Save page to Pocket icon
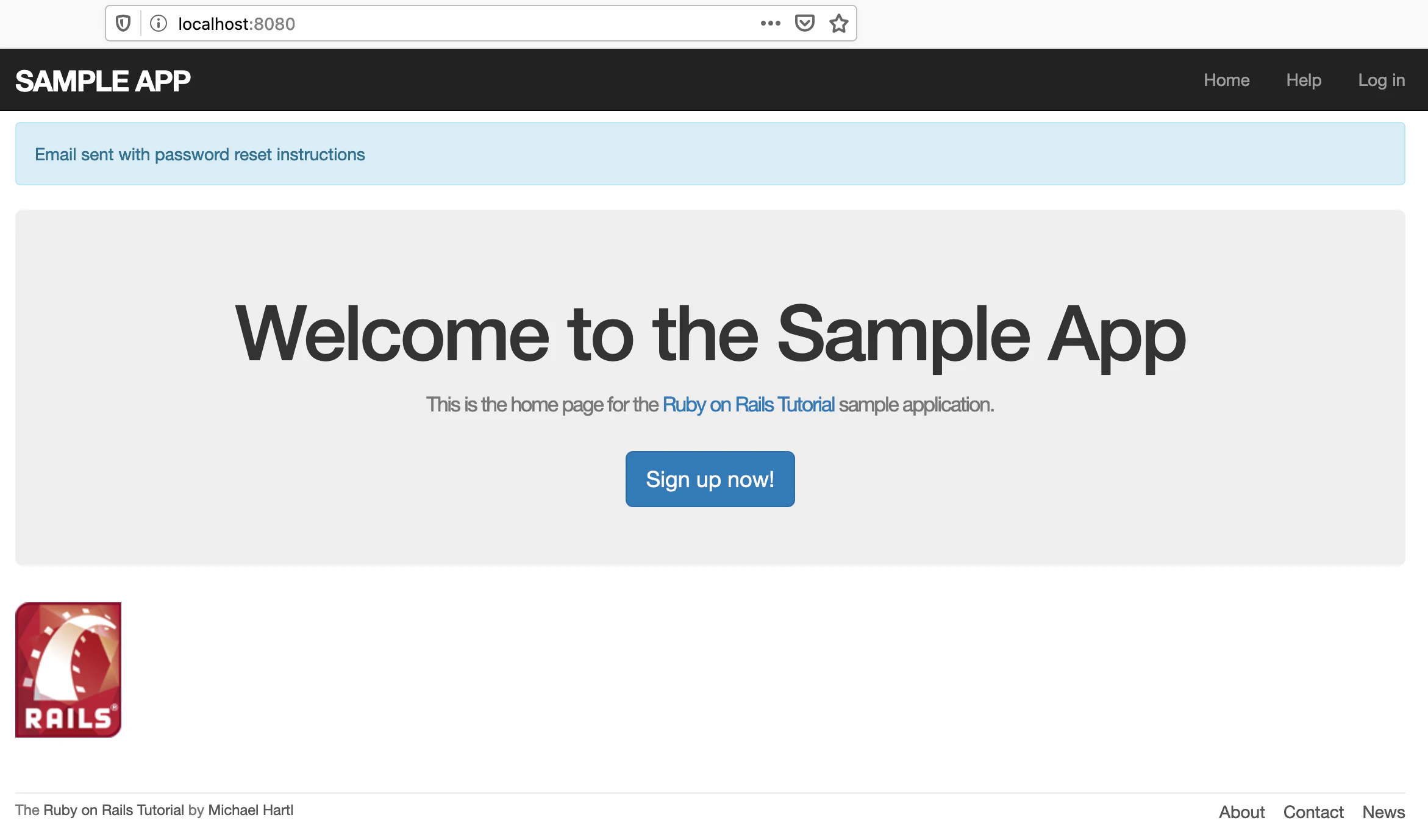 [804, 24]
